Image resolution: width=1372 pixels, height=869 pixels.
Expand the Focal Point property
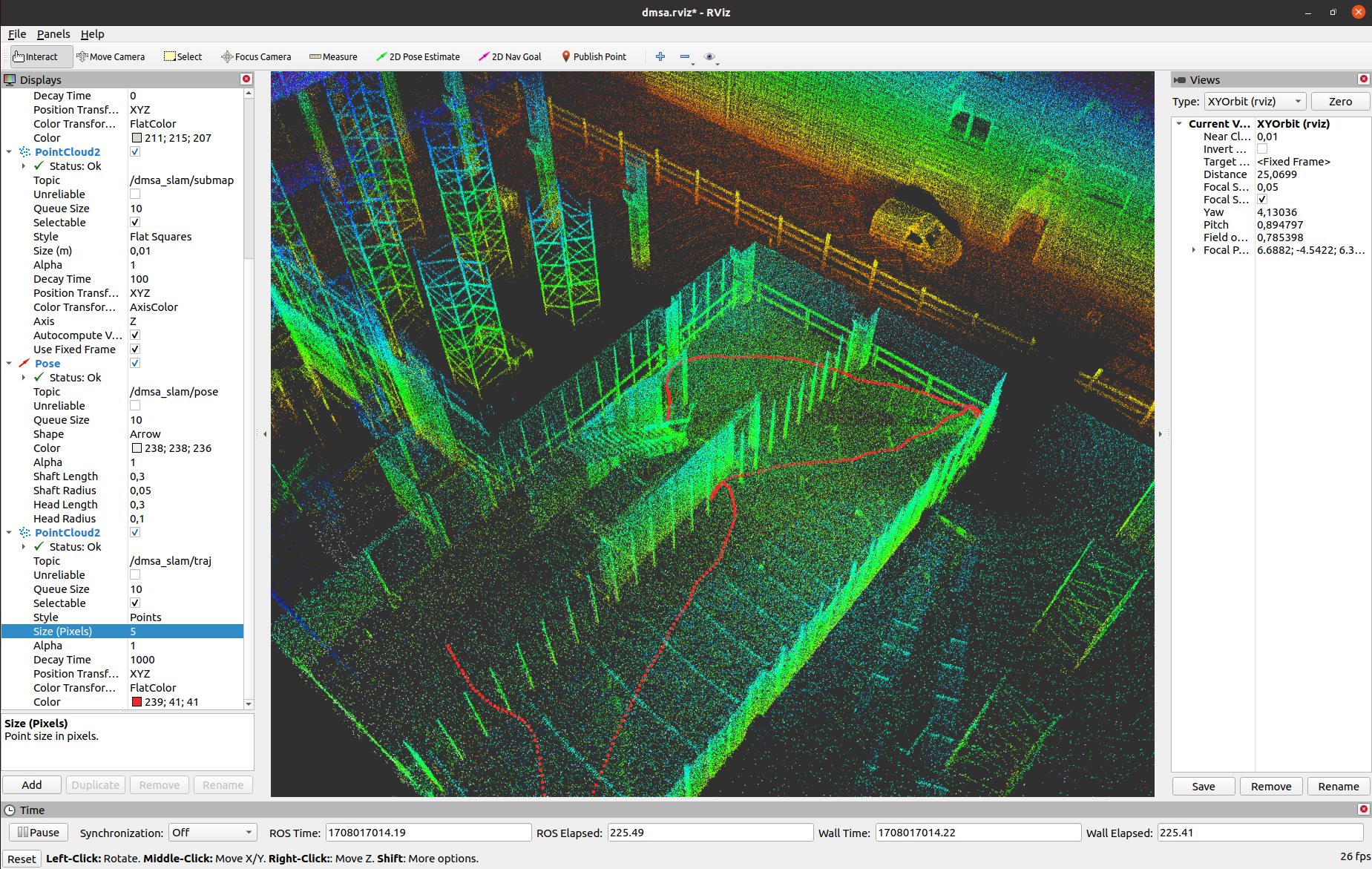click(x=1194, y=250)
